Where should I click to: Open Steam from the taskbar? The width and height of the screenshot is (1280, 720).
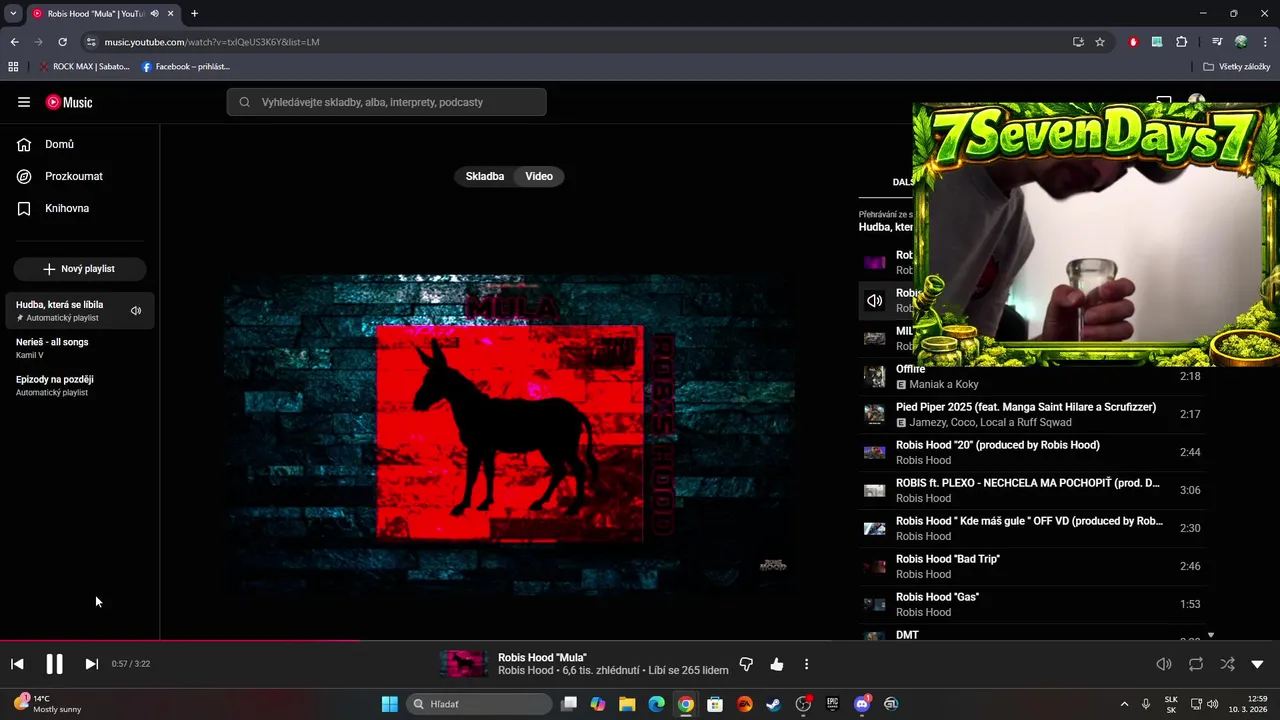[x=773, y=704]
